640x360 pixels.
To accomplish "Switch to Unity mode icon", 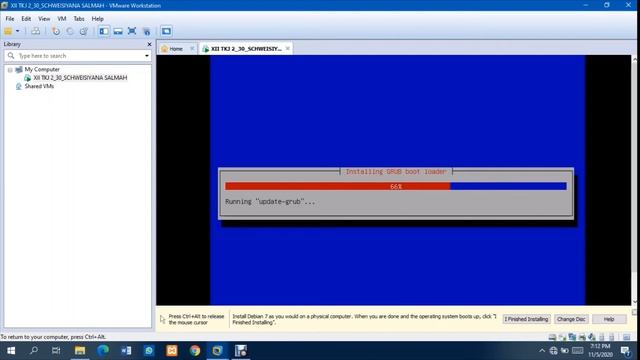I will 147,31.
